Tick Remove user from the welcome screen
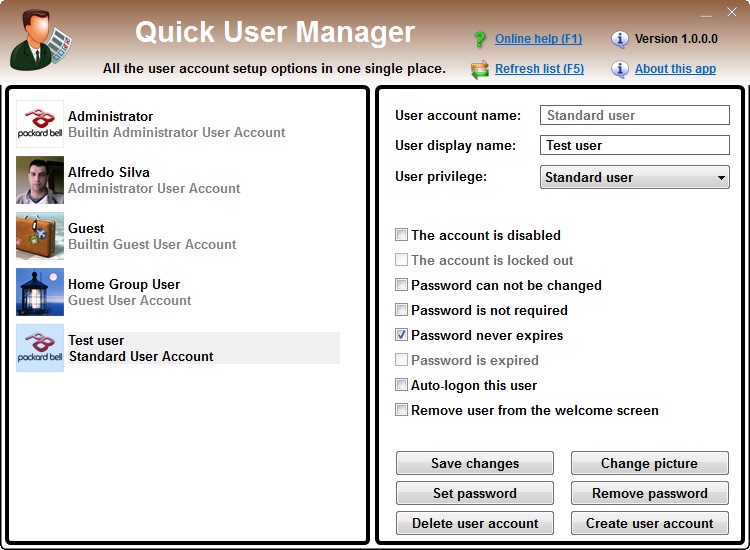This screenshot has height=550, width=750. pyautogui.click(x=401, y=410)
